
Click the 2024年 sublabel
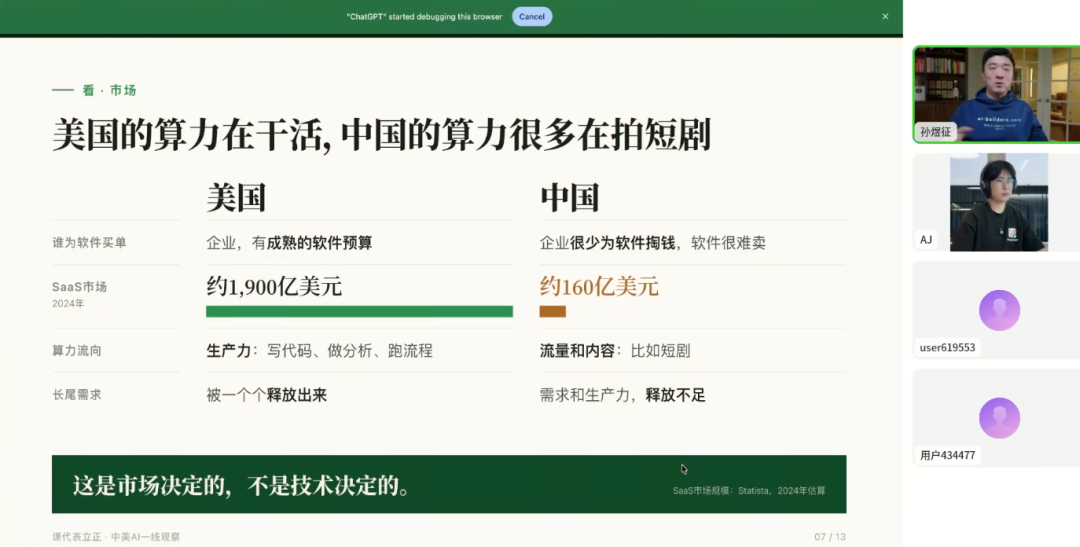coord(68,303)
